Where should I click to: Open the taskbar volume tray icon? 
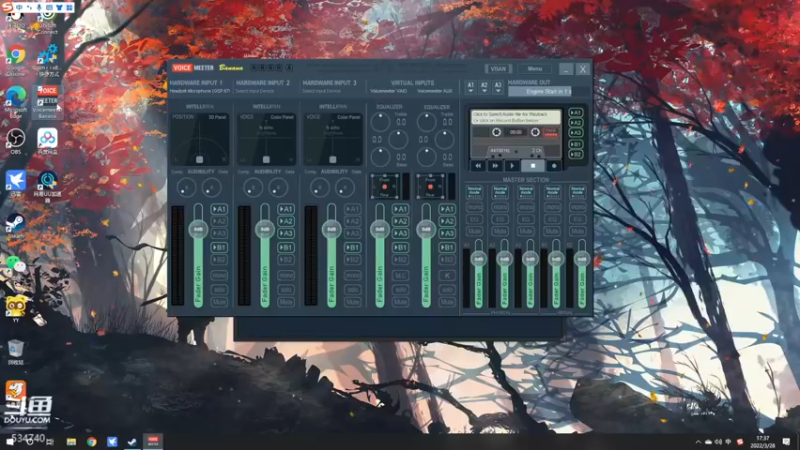point(718,442)
